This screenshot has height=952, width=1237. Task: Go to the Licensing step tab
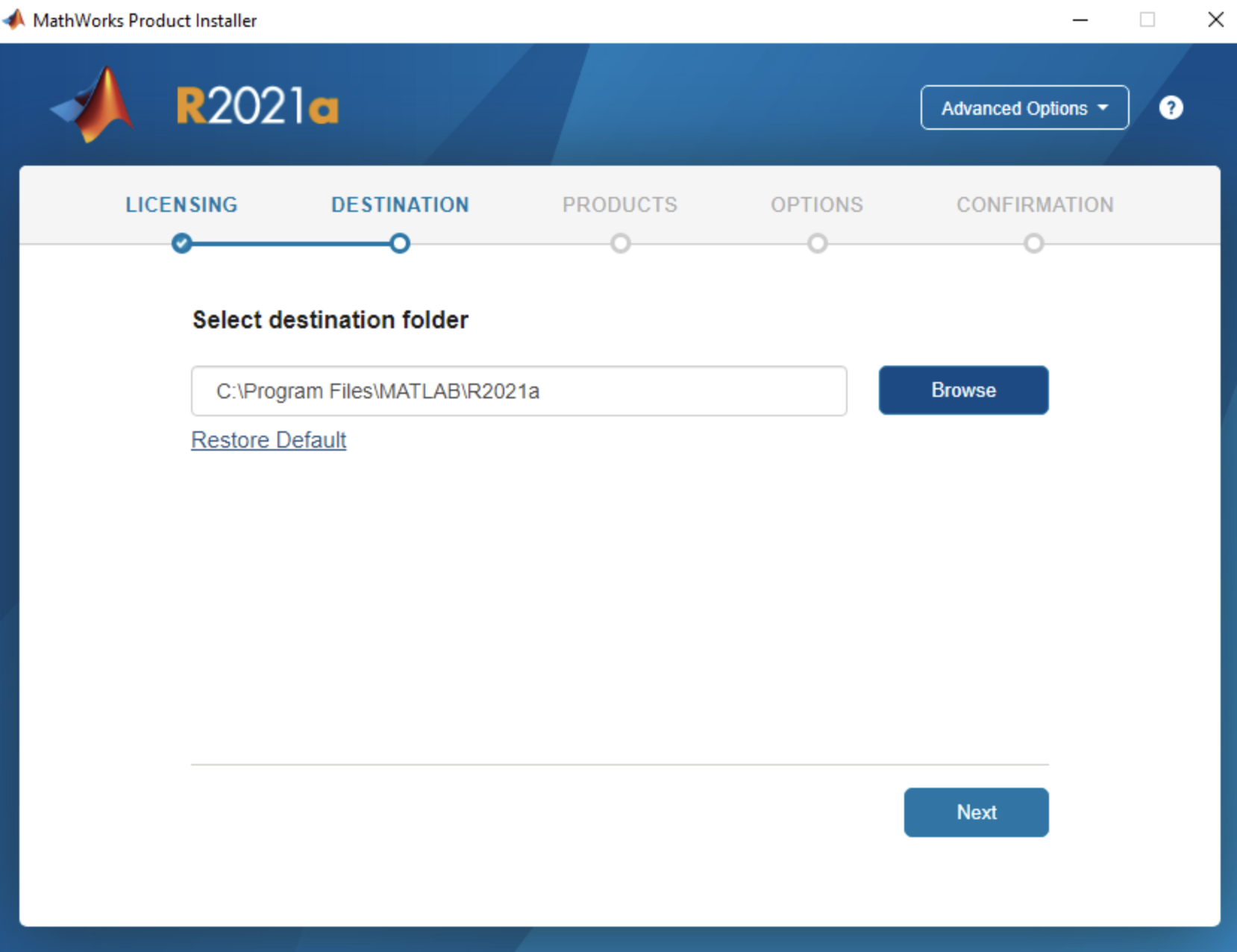click(181, 204)
